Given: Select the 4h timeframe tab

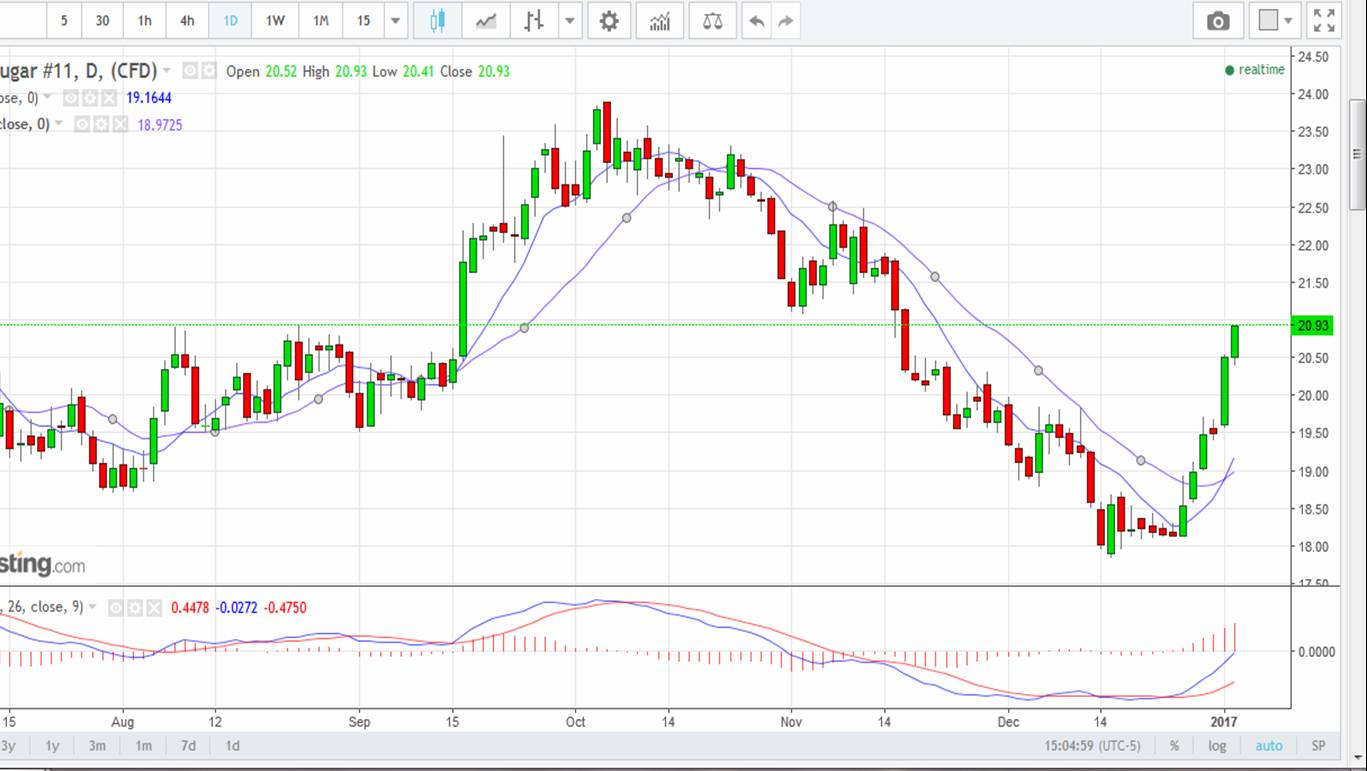Looking at the screenshot, I should 187,21.
